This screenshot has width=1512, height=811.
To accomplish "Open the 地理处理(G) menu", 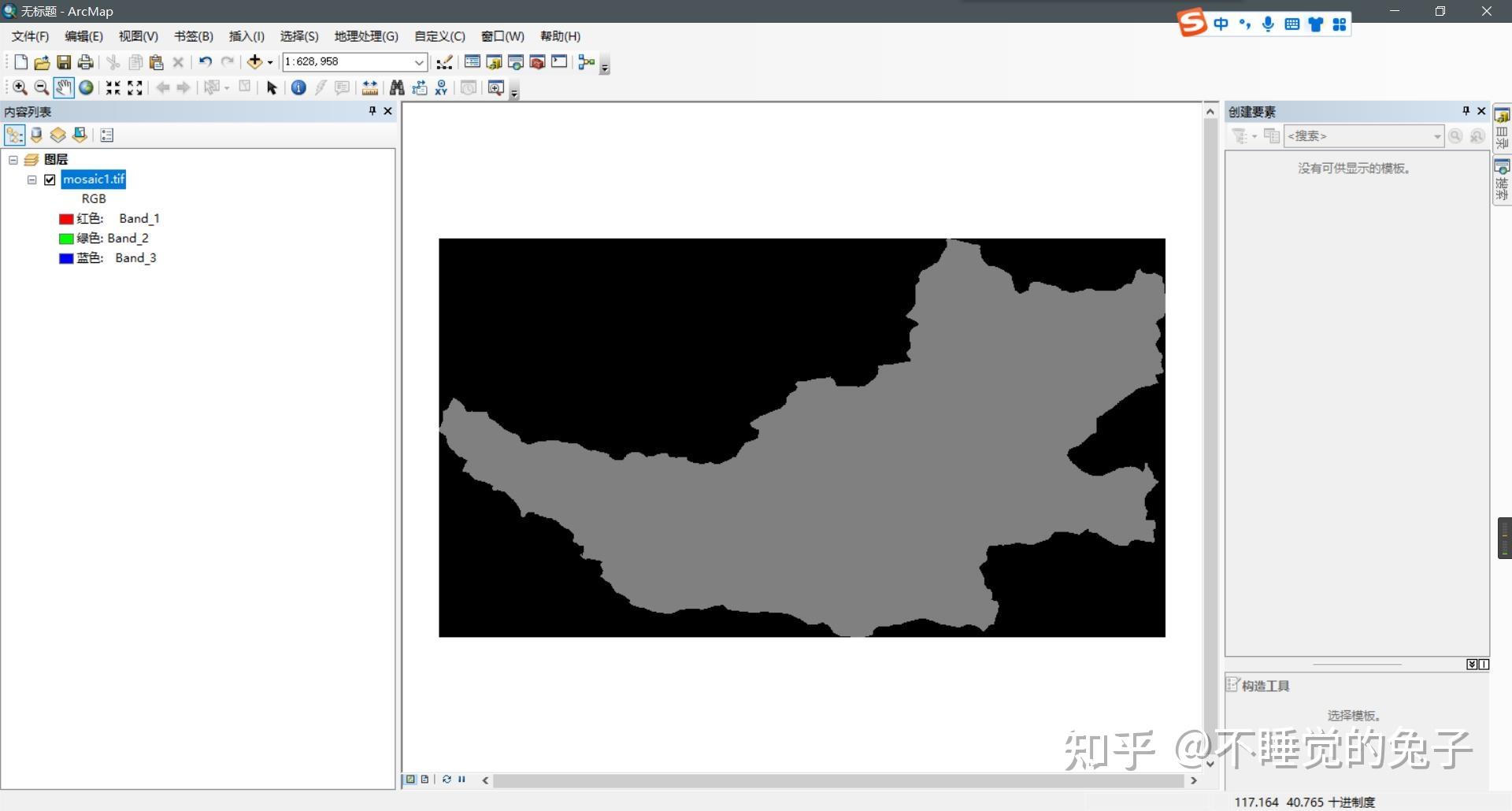I will pos(366,36).
